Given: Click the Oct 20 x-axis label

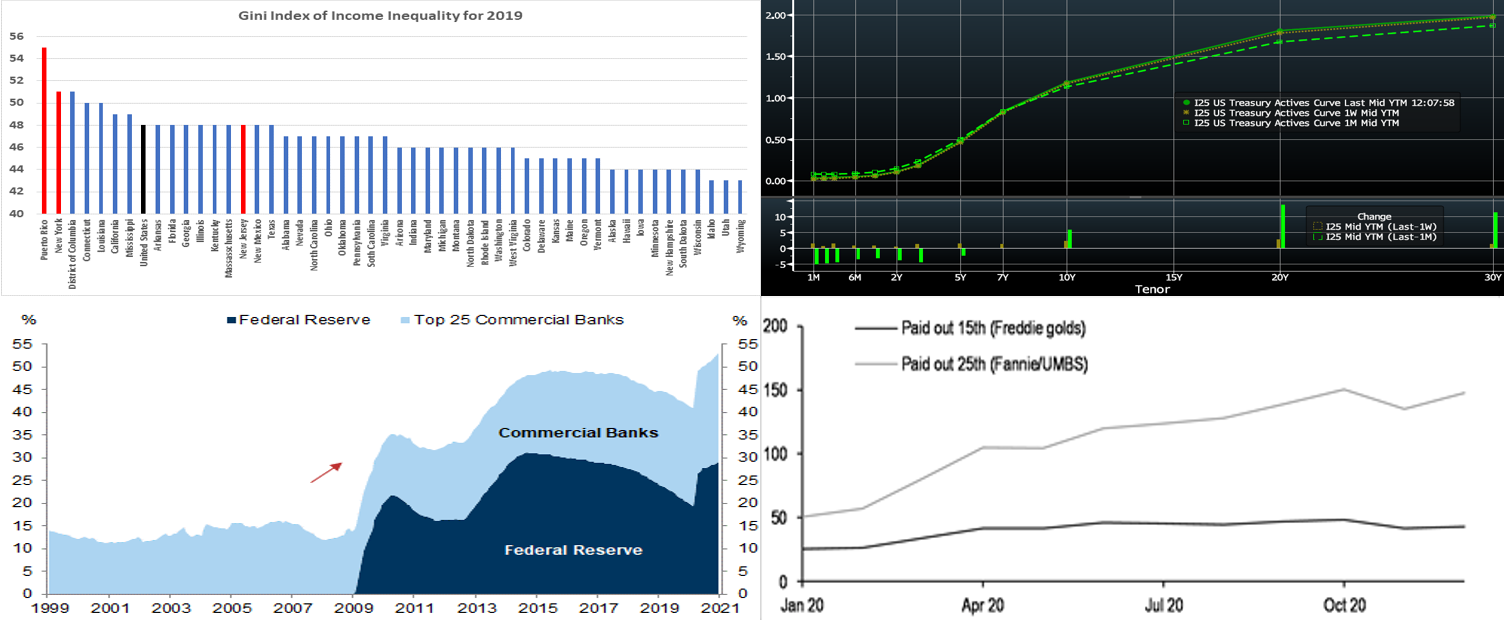Looking at the screenshot, I should (x=1344, y=606).
